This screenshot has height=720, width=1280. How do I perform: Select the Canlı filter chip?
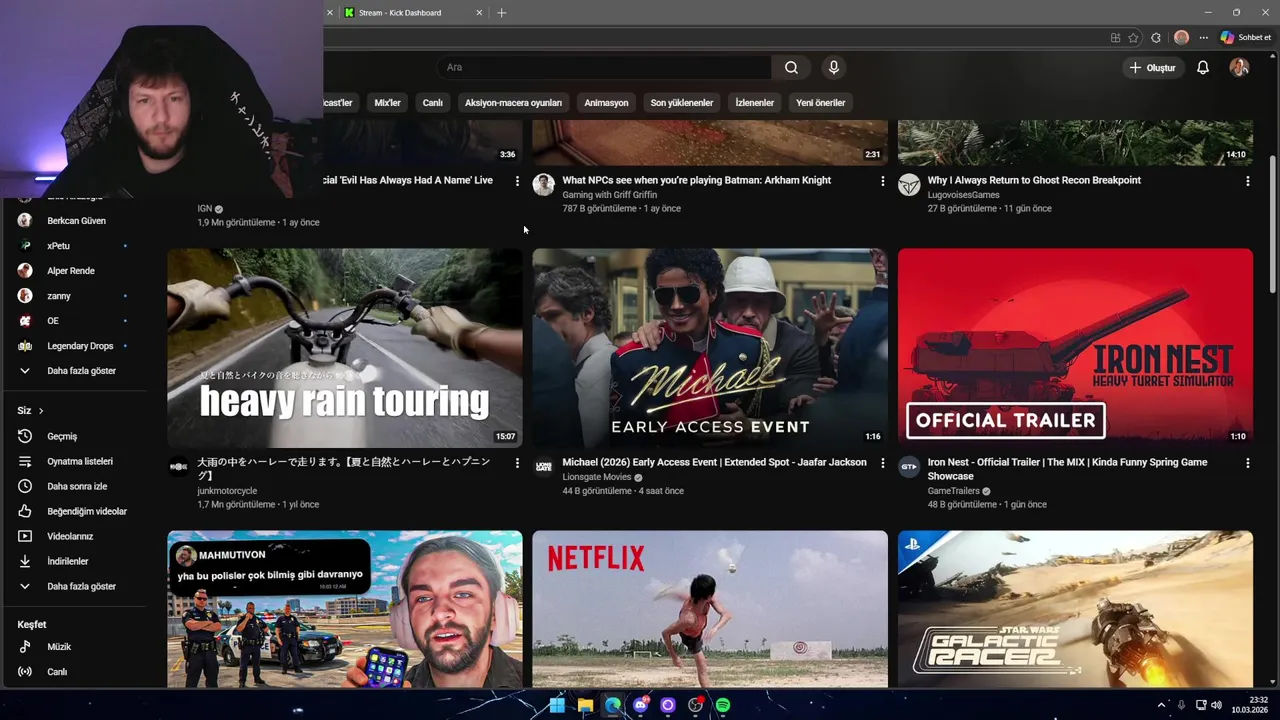(432, 102)
